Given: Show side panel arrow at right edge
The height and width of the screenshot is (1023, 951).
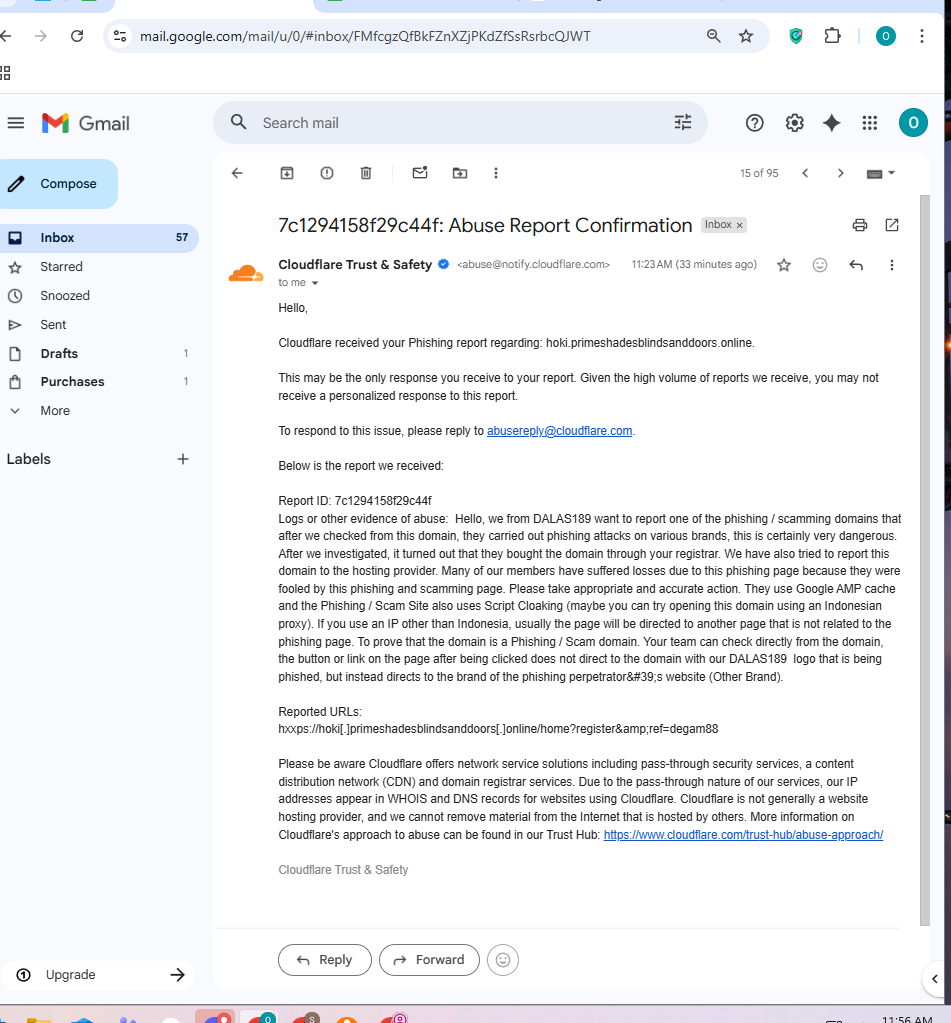Looking at the screenshot, I should [x=935, y=979].
